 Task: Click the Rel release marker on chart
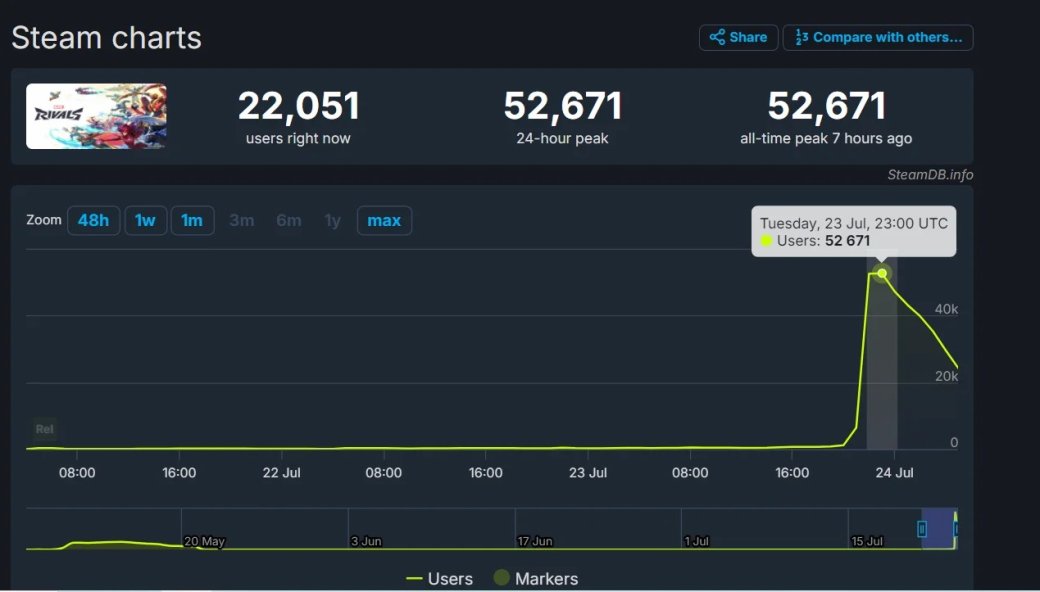click(44, 429)
